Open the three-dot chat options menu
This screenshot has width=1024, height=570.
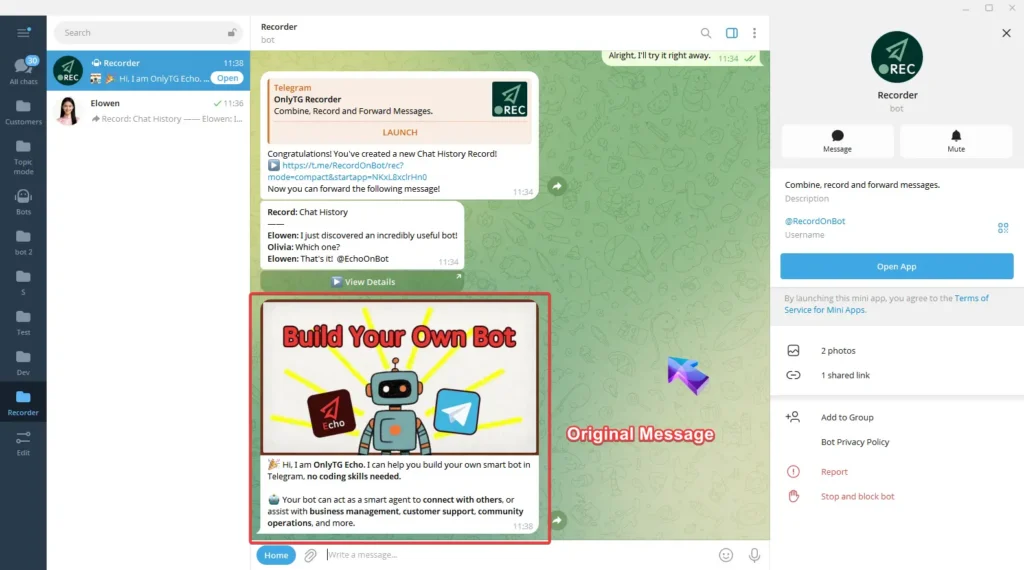(x=754, y=33)
